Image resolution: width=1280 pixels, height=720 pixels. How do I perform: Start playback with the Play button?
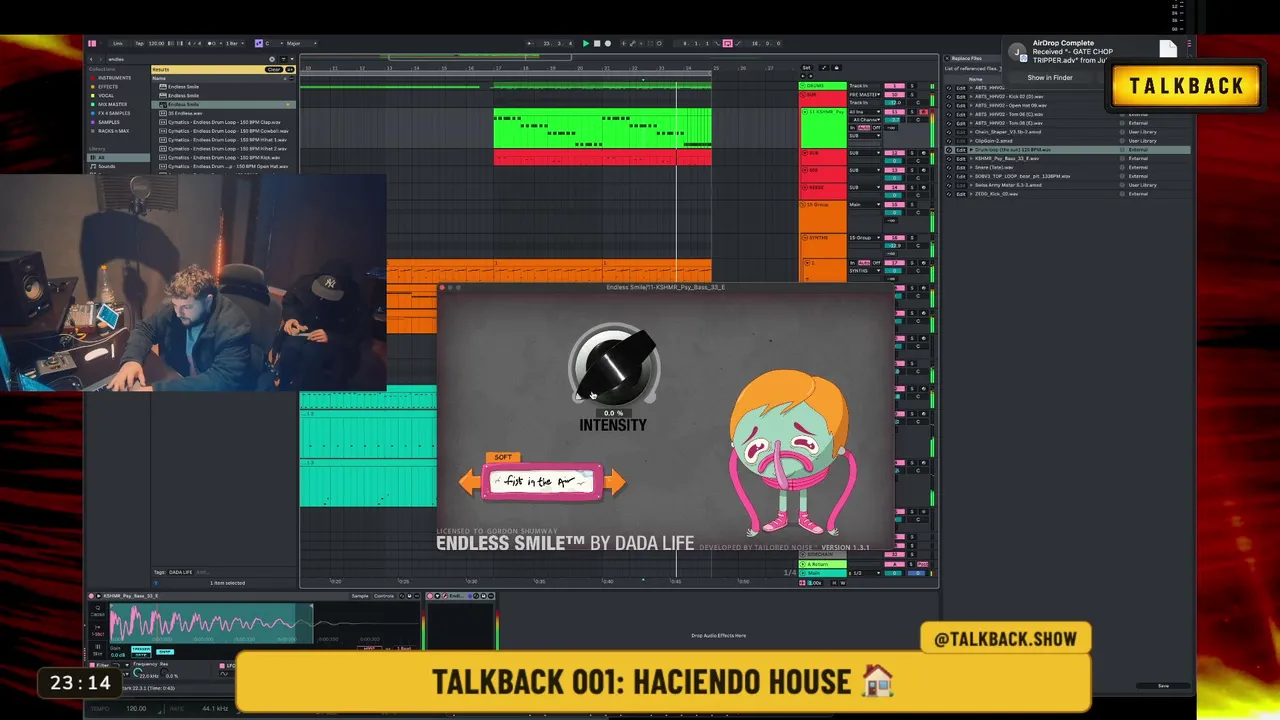[586, 43]
